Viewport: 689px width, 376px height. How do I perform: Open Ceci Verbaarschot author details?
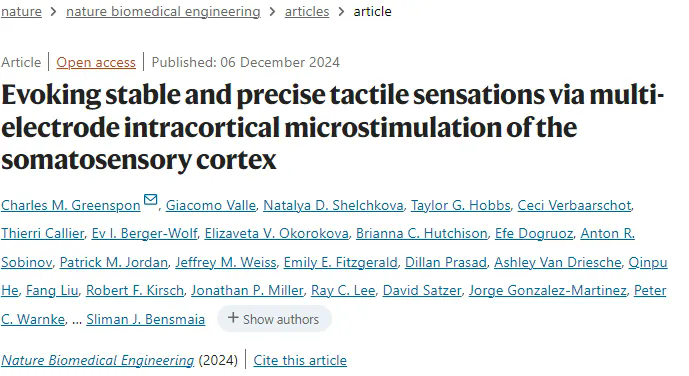(x=574, y=205)
